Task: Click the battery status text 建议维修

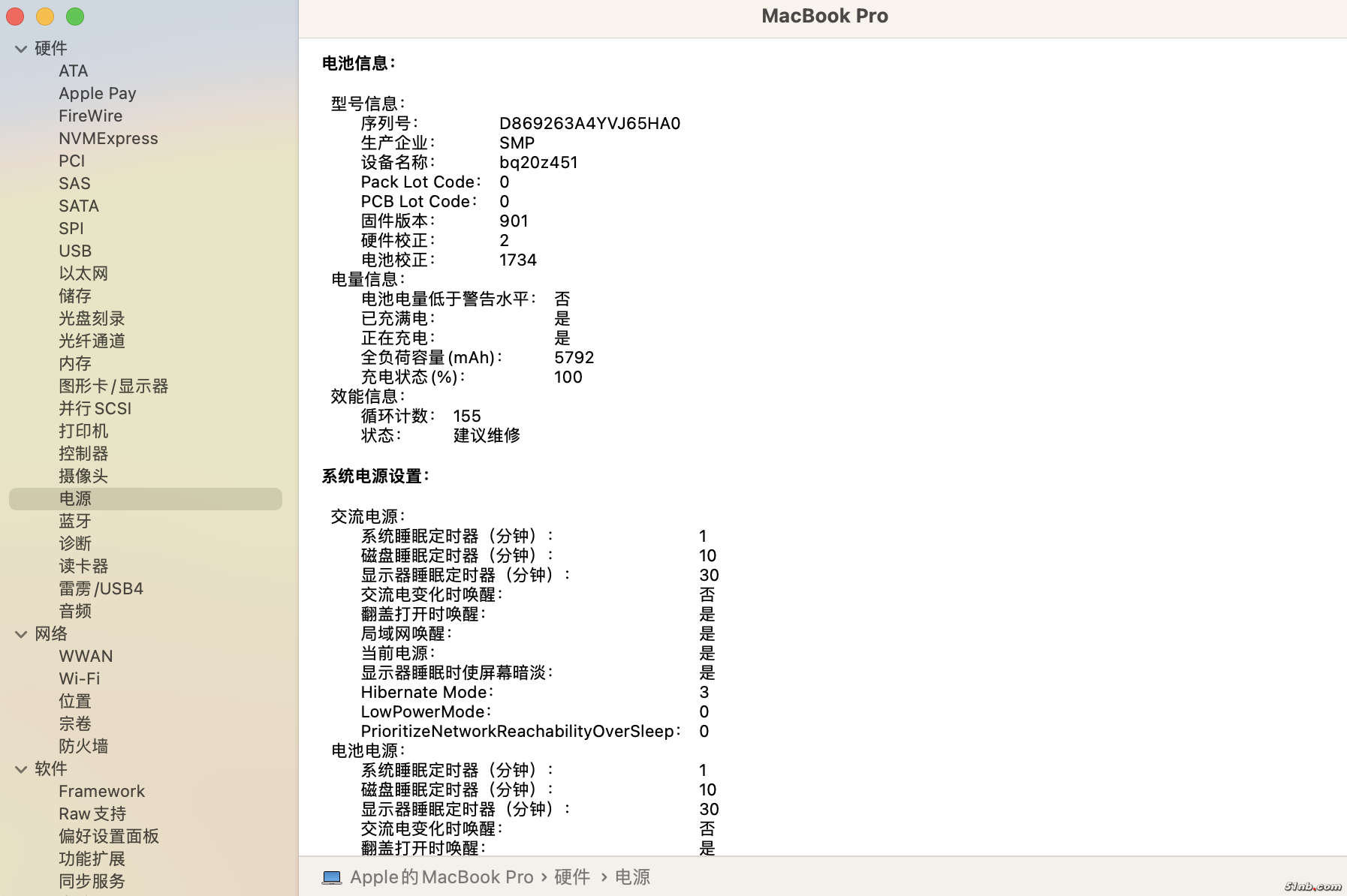Action: tap(487, 436)
